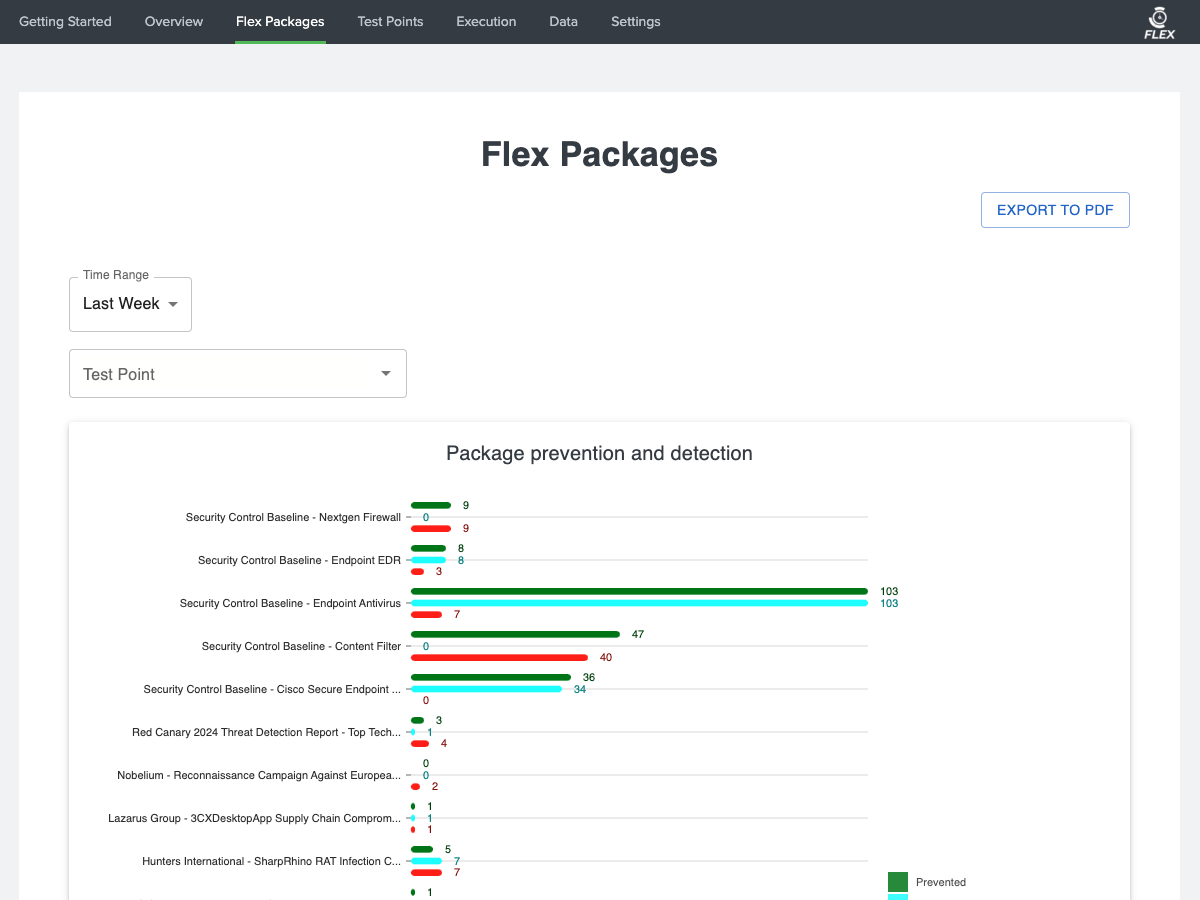The image size is (1200, 900).
Task: Click the green Prevented legend swatch
Action: [x=898, y=882]
